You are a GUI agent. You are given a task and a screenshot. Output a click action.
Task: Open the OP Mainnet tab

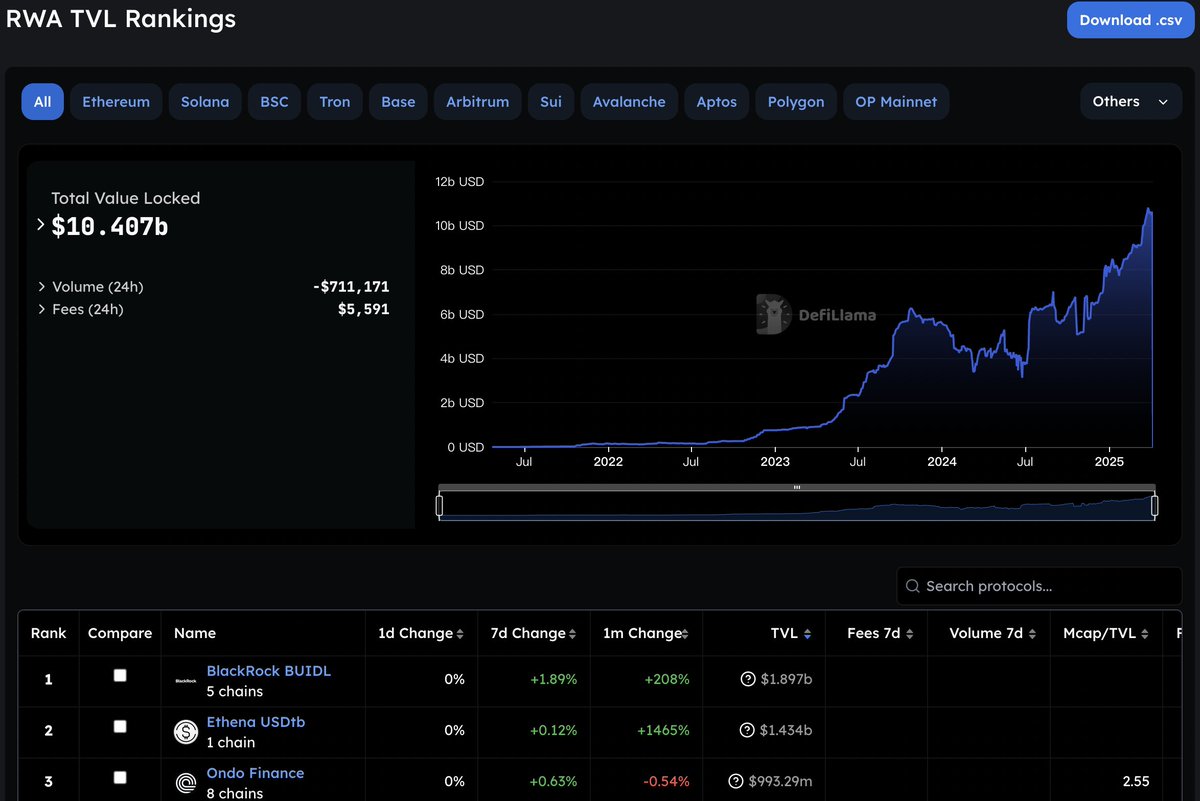click(896, 102)
